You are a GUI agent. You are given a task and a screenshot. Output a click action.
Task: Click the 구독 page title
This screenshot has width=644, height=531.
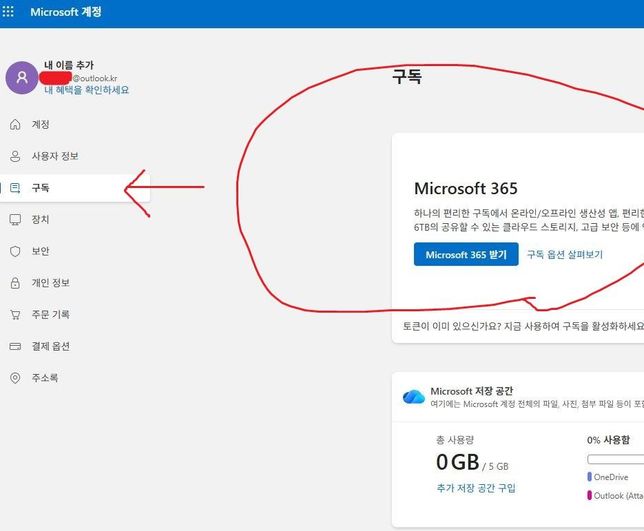click(x=407, y=76)
